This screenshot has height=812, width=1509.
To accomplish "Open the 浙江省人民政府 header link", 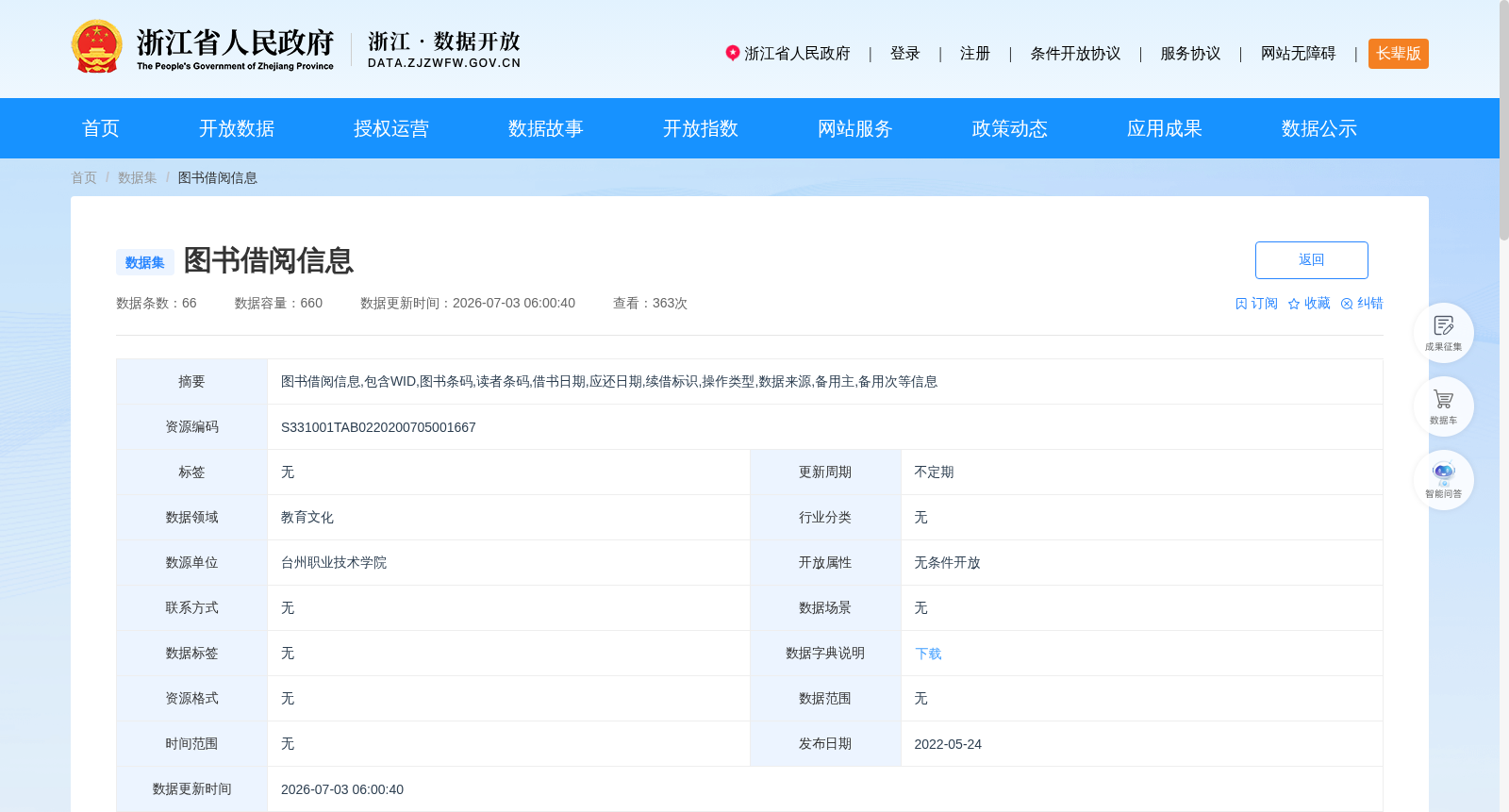I will (797, 54).
